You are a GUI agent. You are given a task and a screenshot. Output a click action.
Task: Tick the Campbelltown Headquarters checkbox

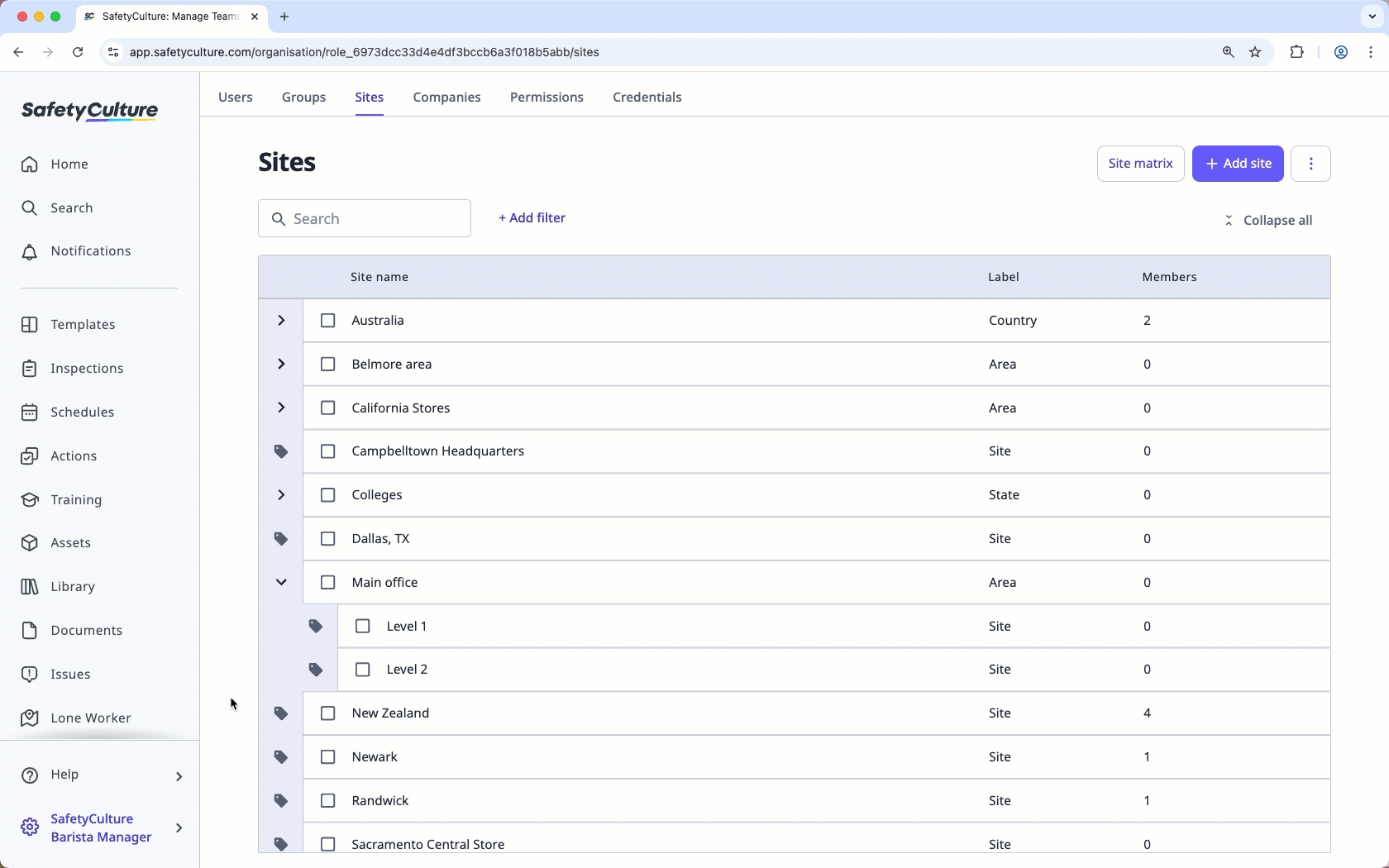[x=328, y=451]
